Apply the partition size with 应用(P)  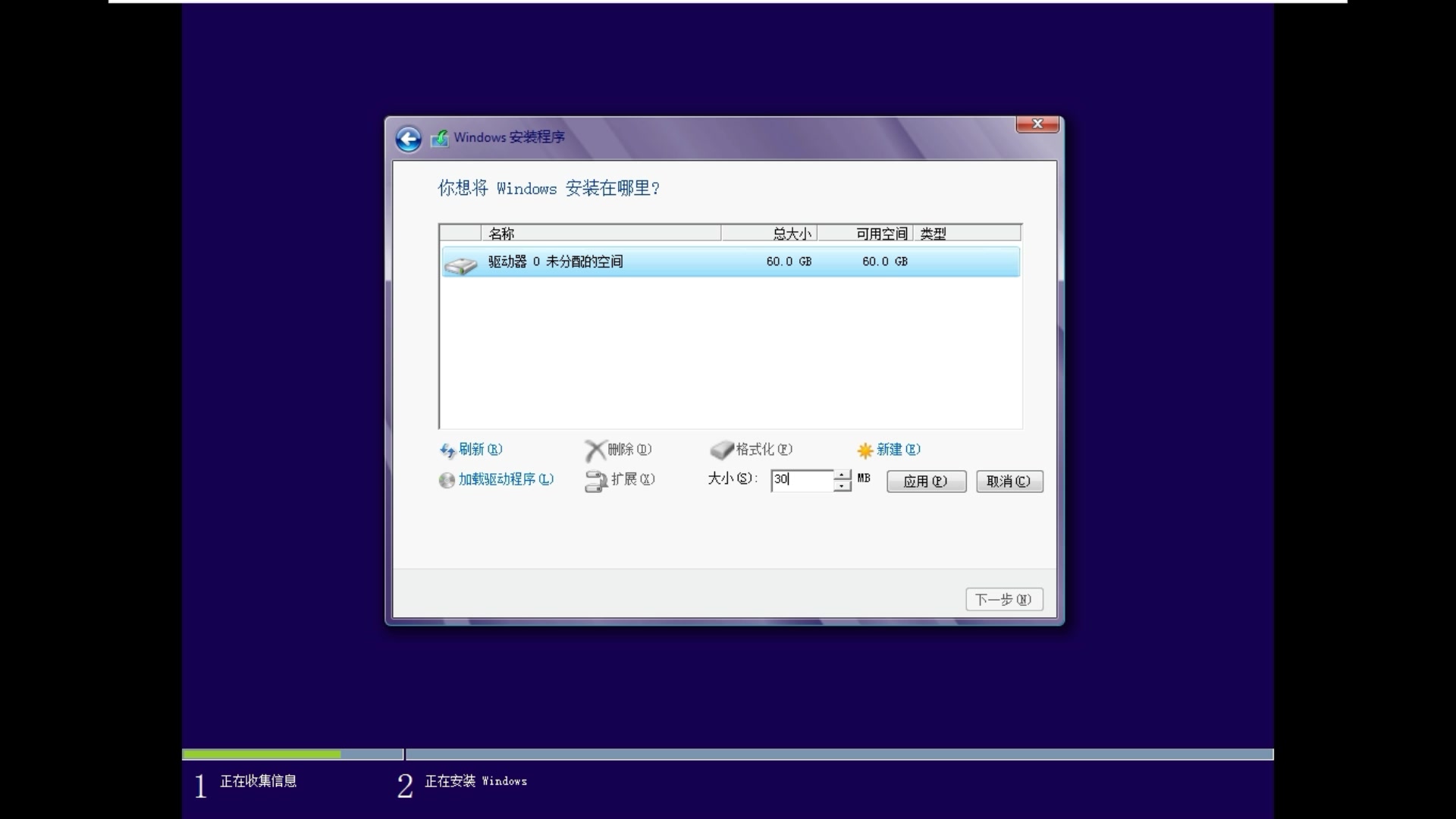click(927, 482)
